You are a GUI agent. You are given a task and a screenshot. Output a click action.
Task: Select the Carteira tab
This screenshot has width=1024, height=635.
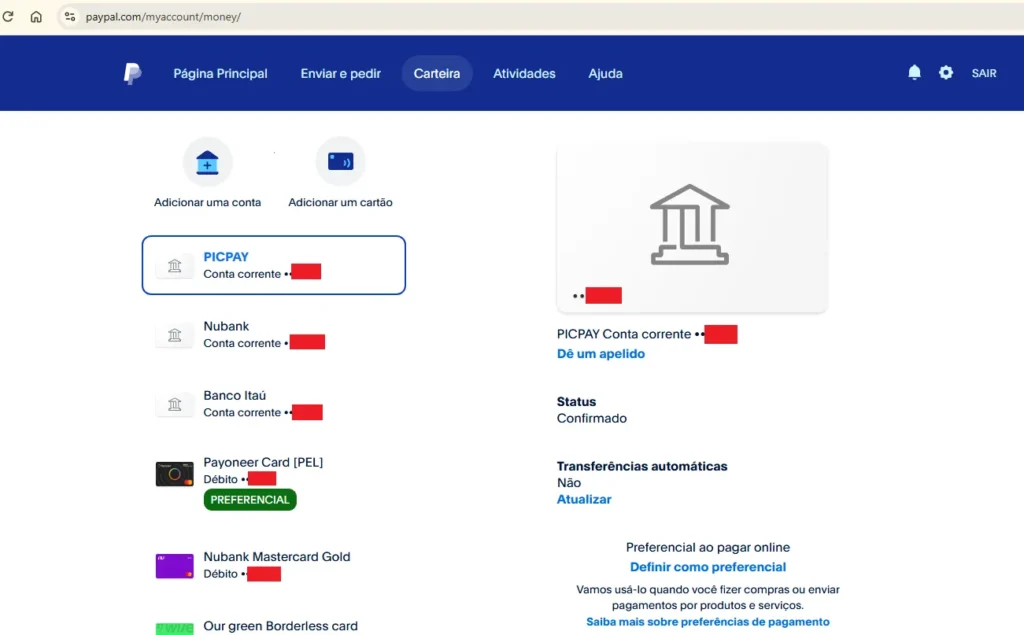pyautogui.click(x=437, y=73)
